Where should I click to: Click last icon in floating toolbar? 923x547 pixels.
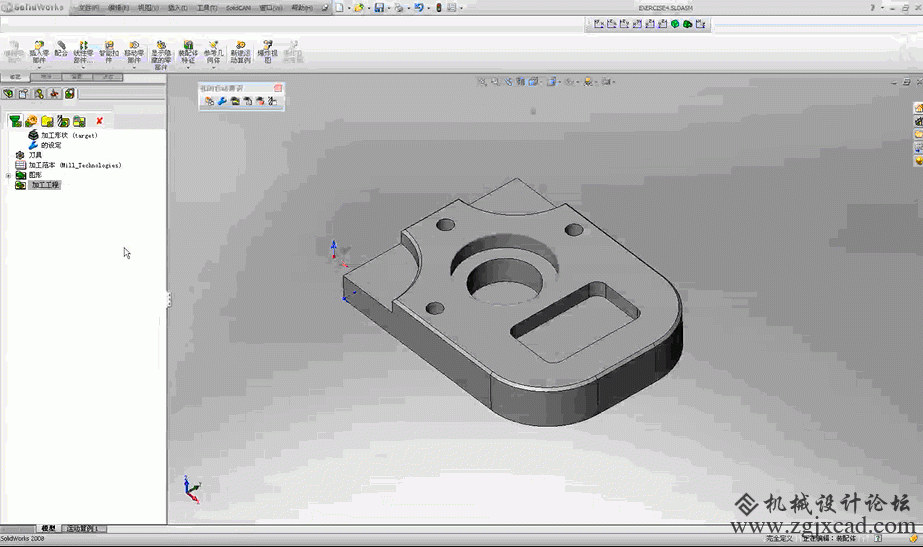click(273, 101)
